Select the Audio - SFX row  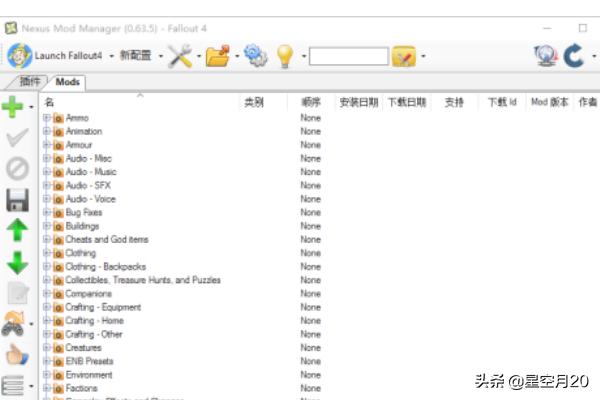coord(88,185)
